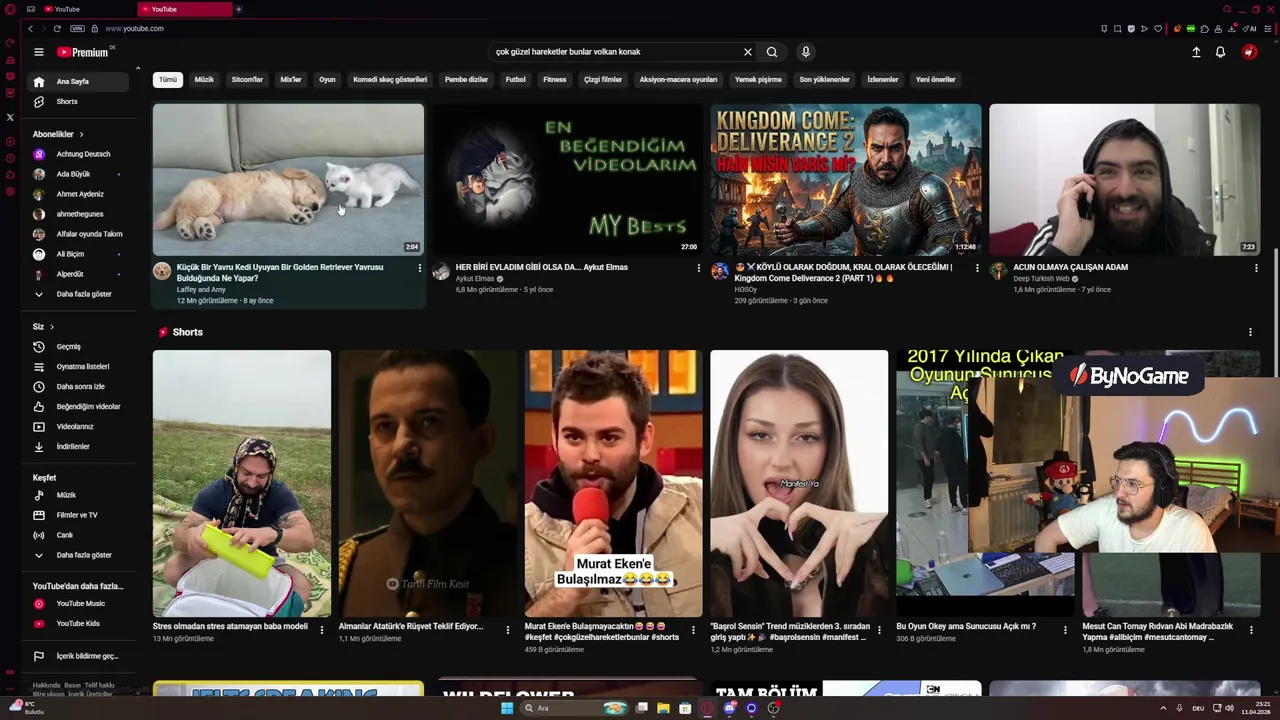Open Laffey and Amy channel link

pyautogui.click(x=201, y=289)
